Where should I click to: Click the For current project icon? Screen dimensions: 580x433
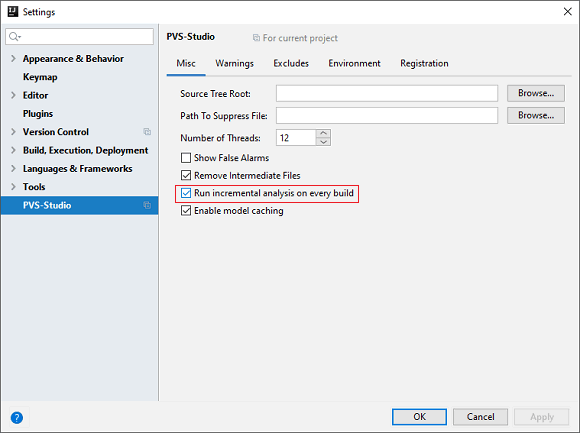256,38
